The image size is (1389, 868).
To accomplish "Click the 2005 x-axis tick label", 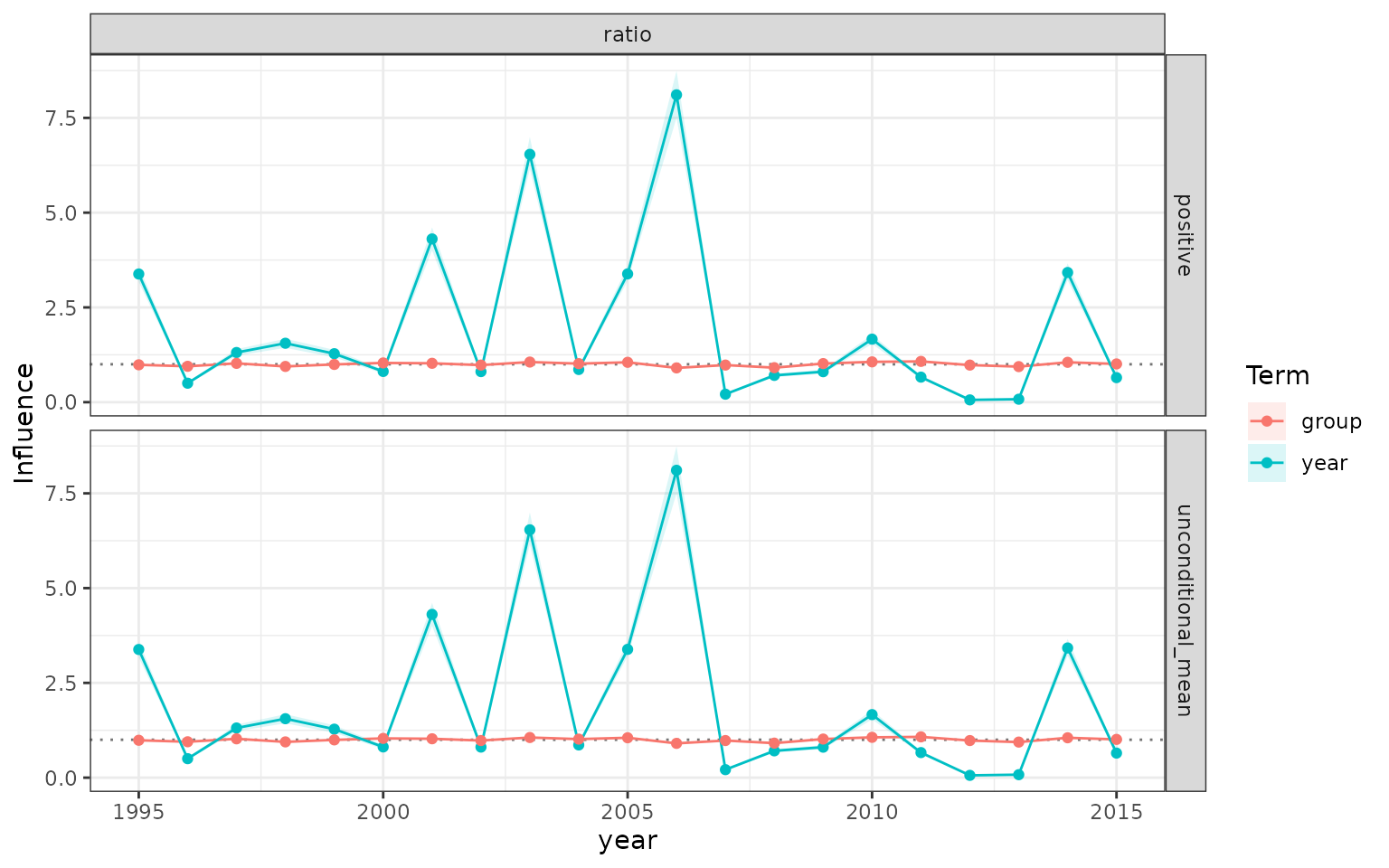I will pyautogui.click(x=627, y=812).
